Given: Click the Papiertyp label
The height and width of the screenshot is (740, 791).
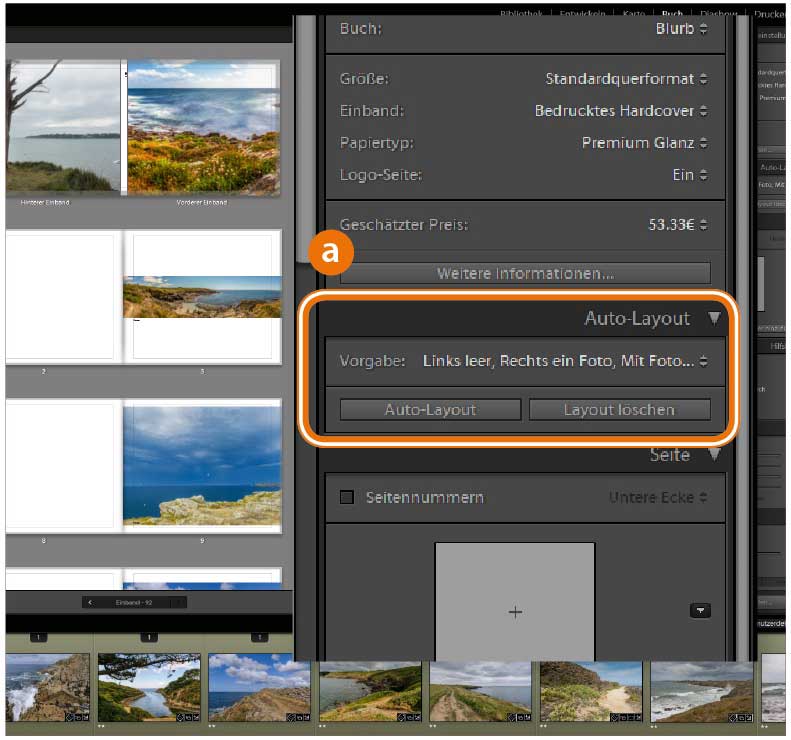Looking at the screenshot, I should coord(377,143).
